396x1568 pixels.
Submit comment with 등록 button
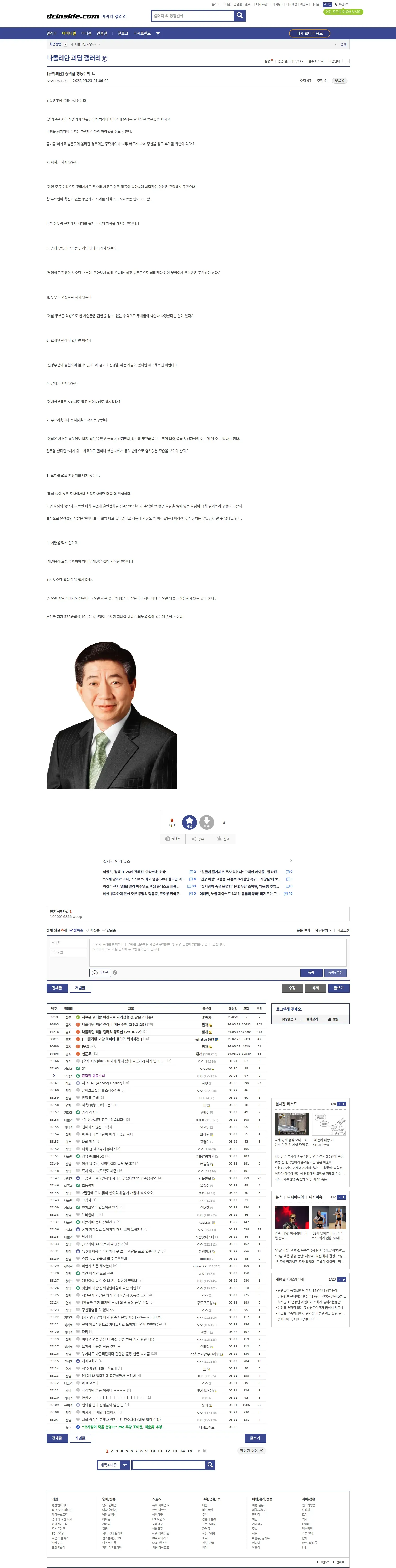(x=311, y=972)
